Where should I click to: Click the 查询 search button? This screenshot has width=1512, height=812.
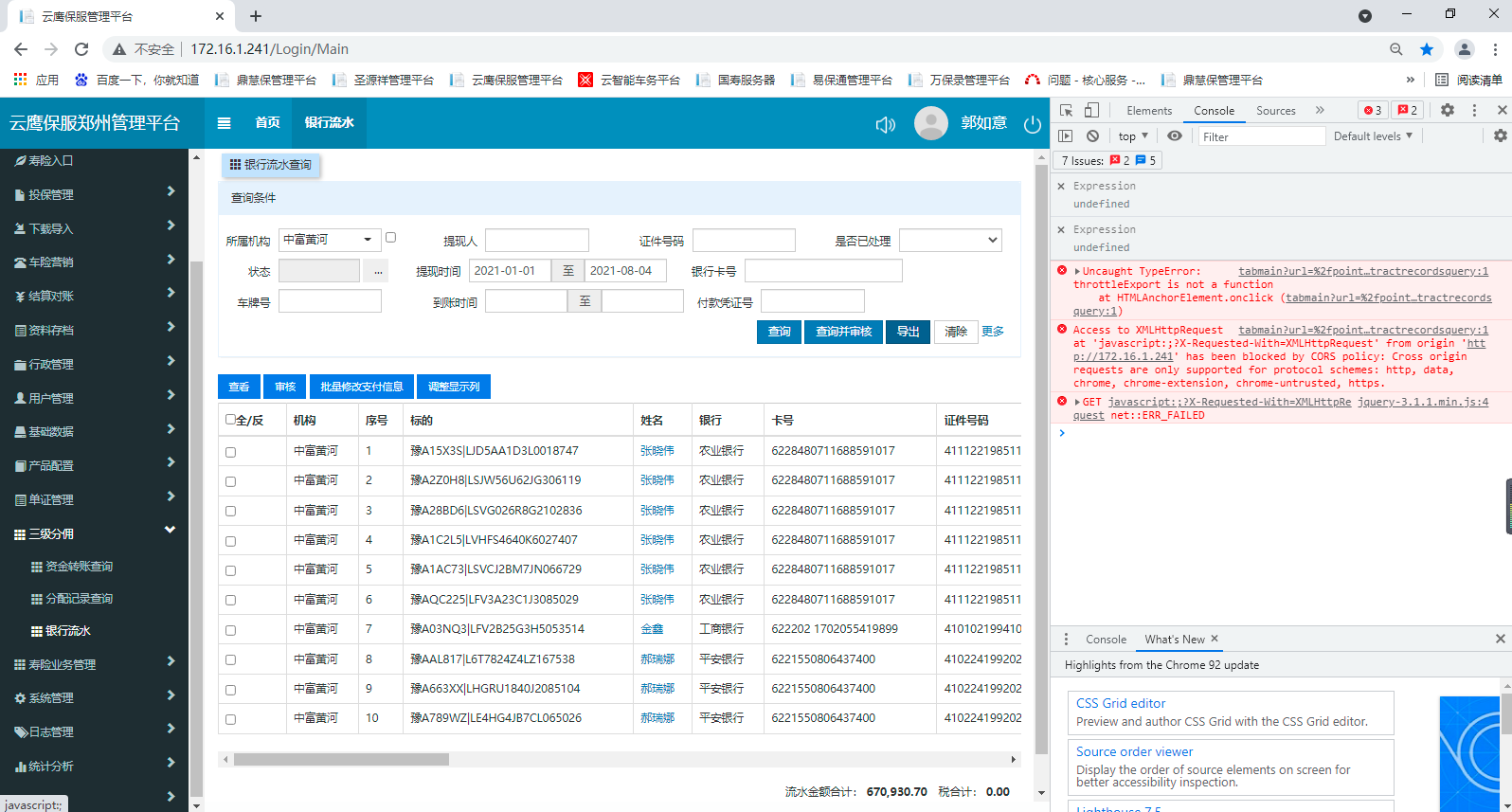(x=779, y=332)
